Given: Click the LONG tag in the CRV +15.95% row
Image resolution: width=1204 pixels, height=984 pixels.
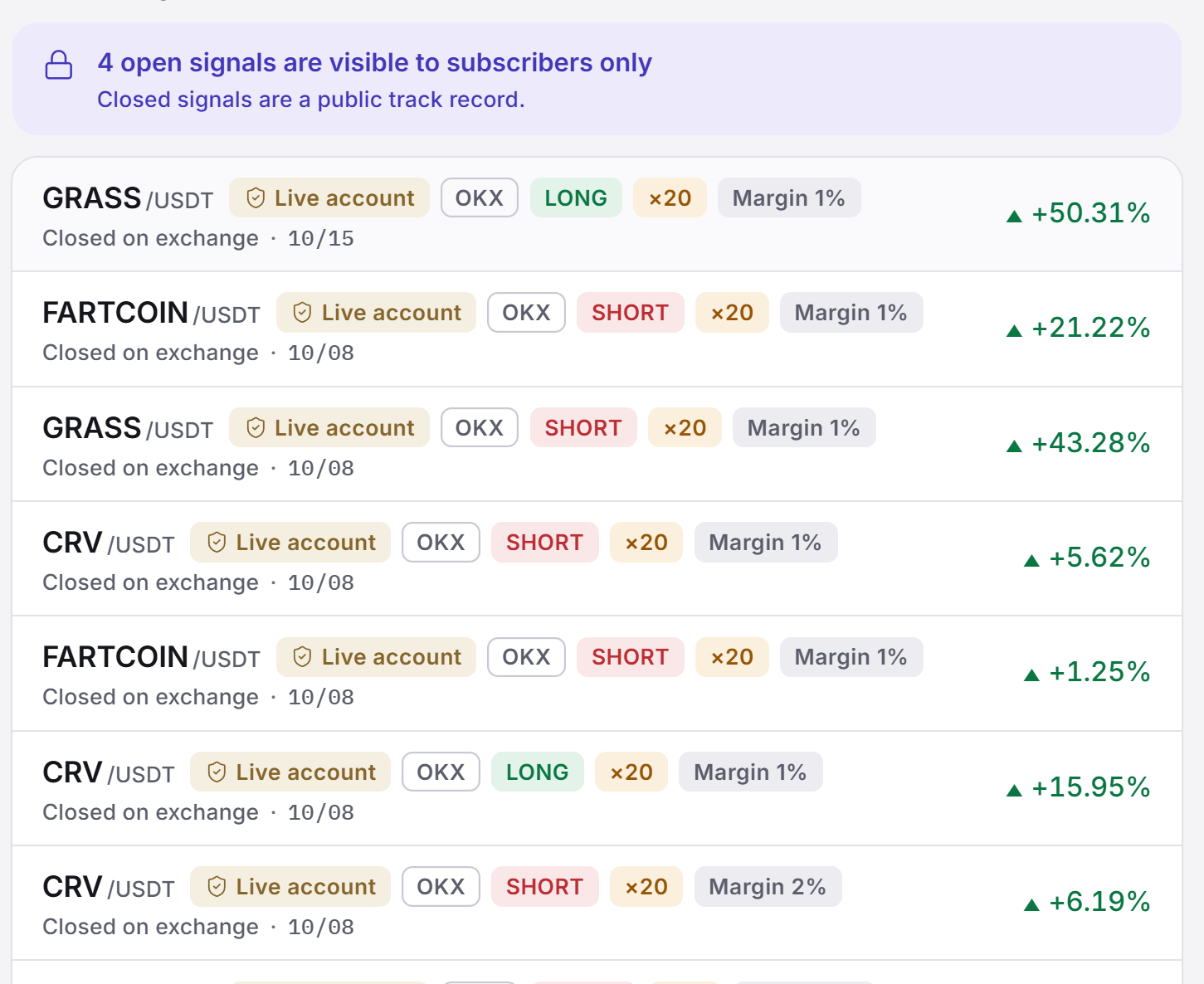Looking at the screenshot, I should tap(537, 772).
